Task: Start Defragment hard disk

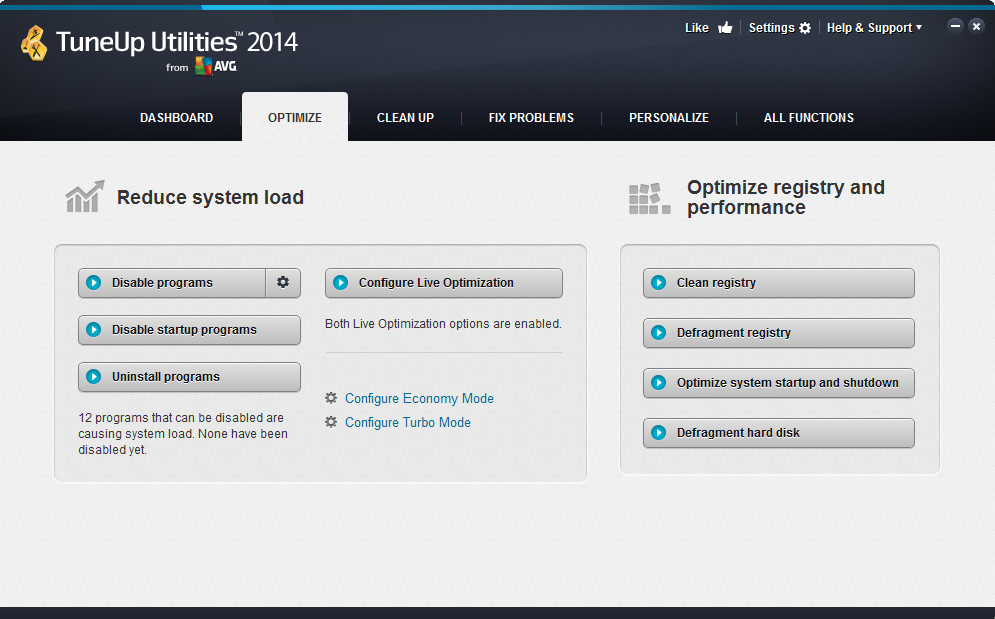Action: [x=779, y=432]
